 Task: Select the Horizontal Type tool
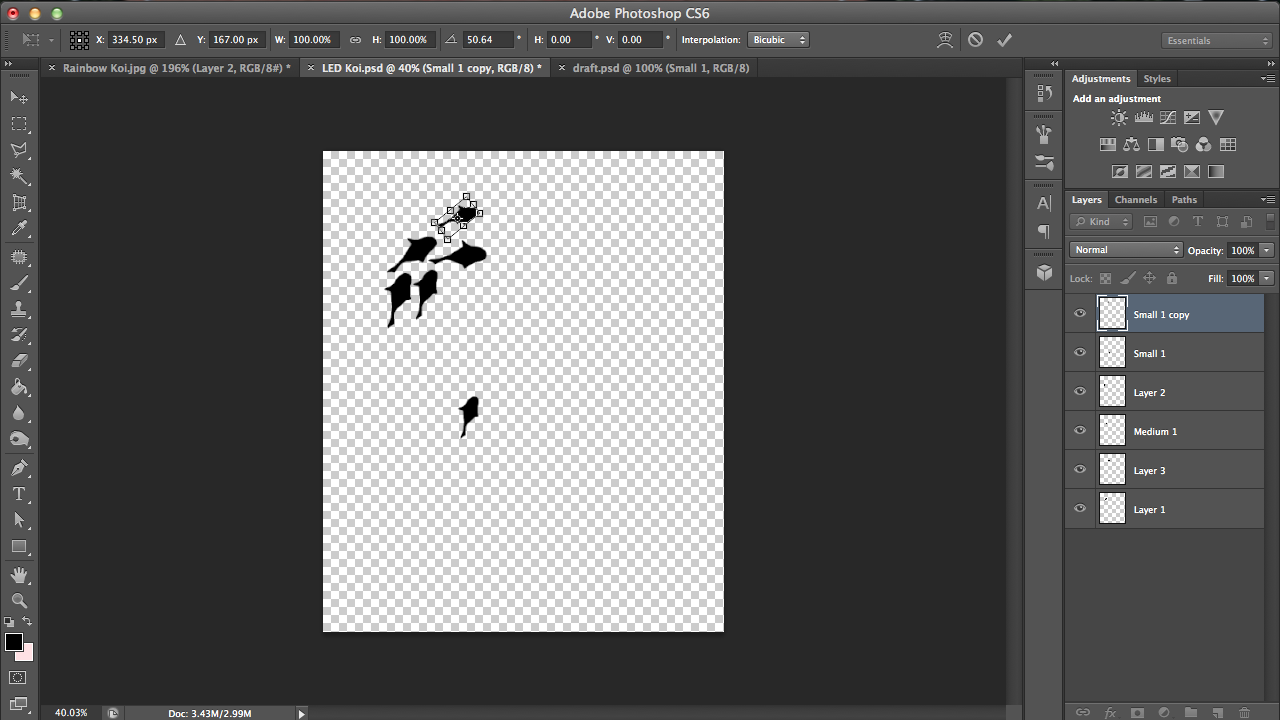(x=20, y=494)
